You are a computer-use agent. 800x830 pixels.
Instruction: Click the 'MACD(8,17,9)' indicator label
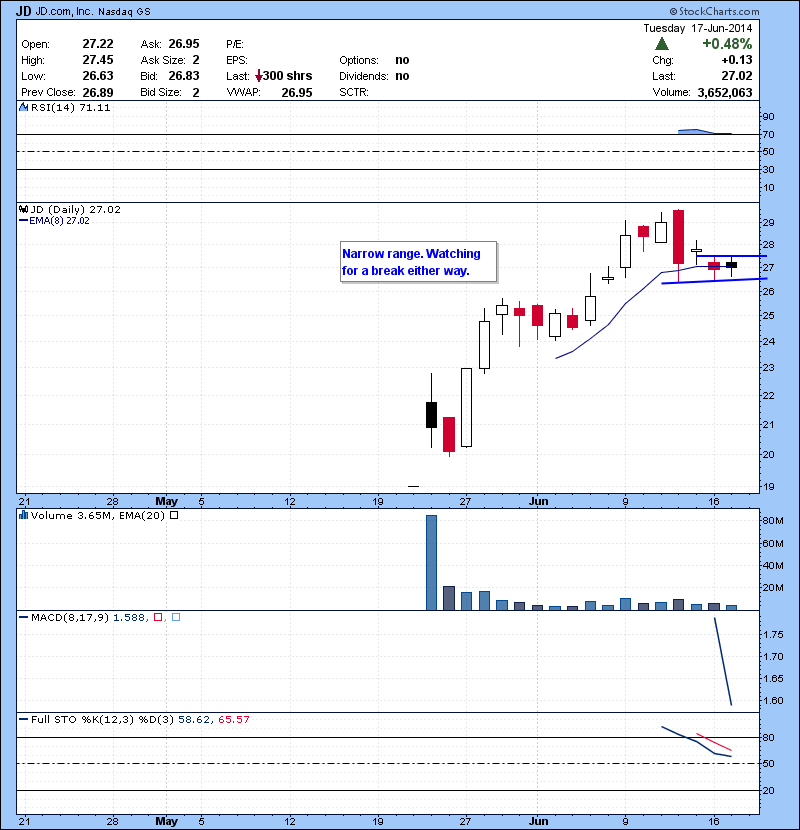70,617
